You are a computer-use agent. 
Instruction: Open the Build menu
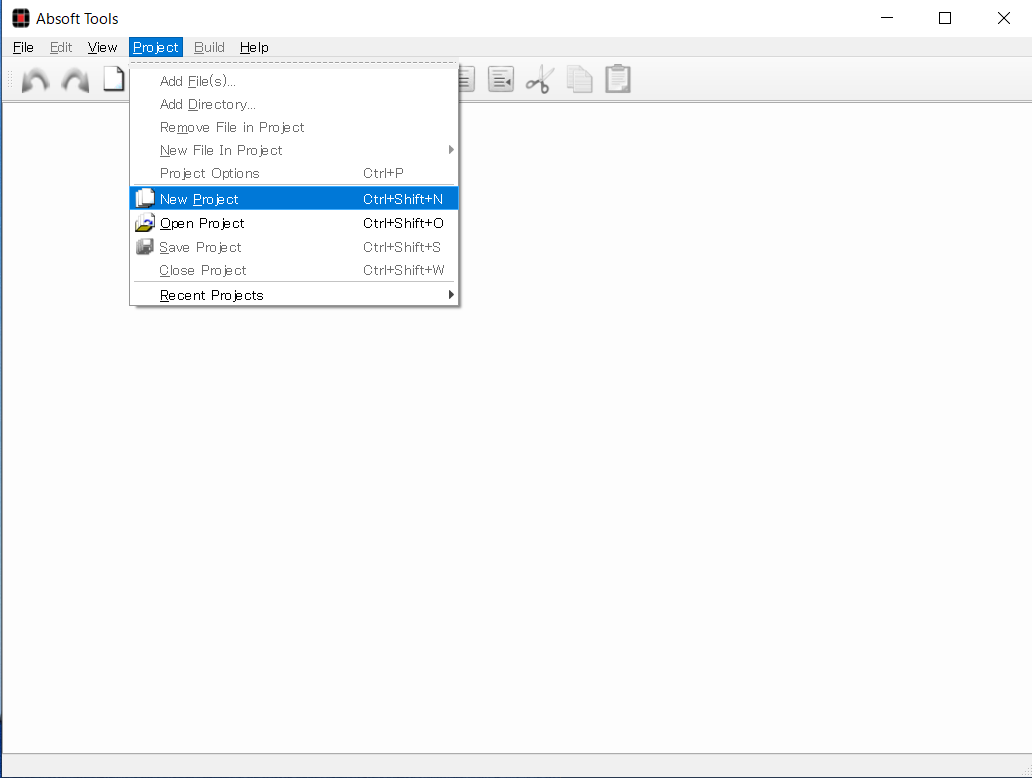click(209, 47)
